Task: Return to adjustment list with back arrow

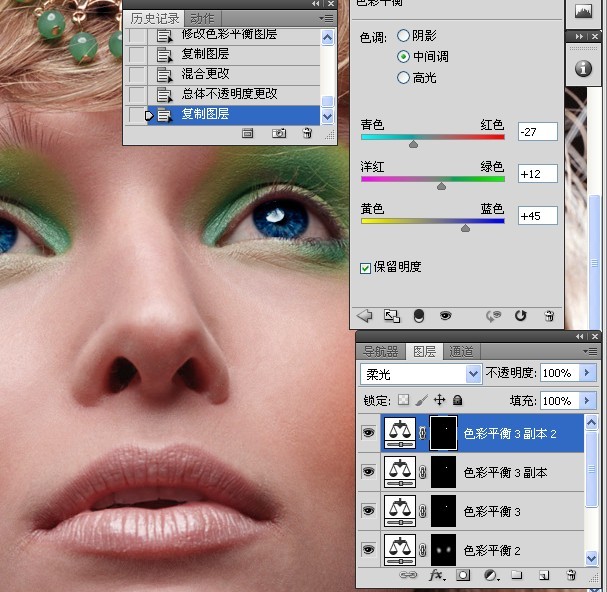Action: click(x=364, y=316)
